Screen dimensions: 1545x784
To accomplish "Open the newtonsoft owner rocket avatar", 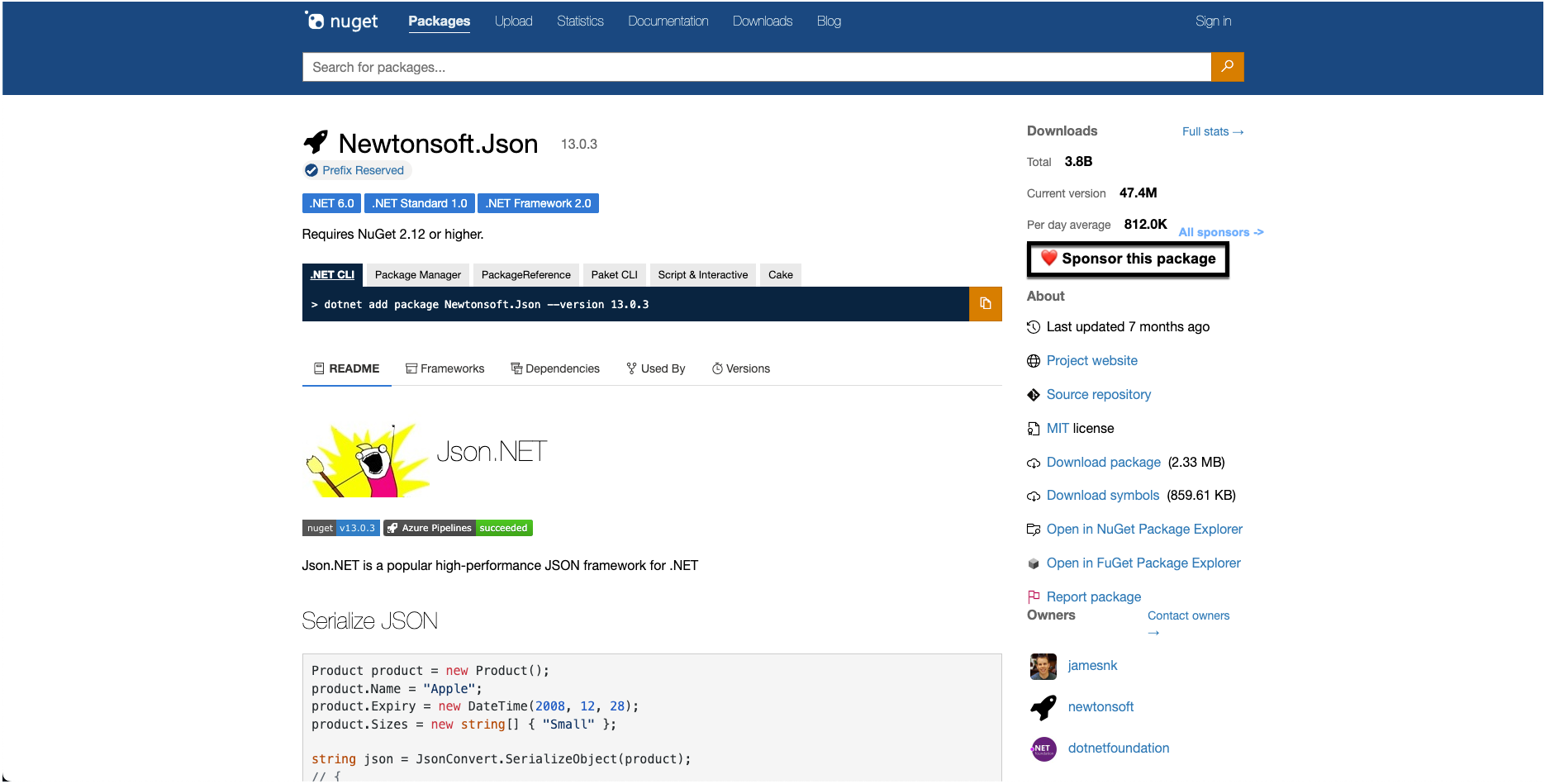I will coord(1043,707).
